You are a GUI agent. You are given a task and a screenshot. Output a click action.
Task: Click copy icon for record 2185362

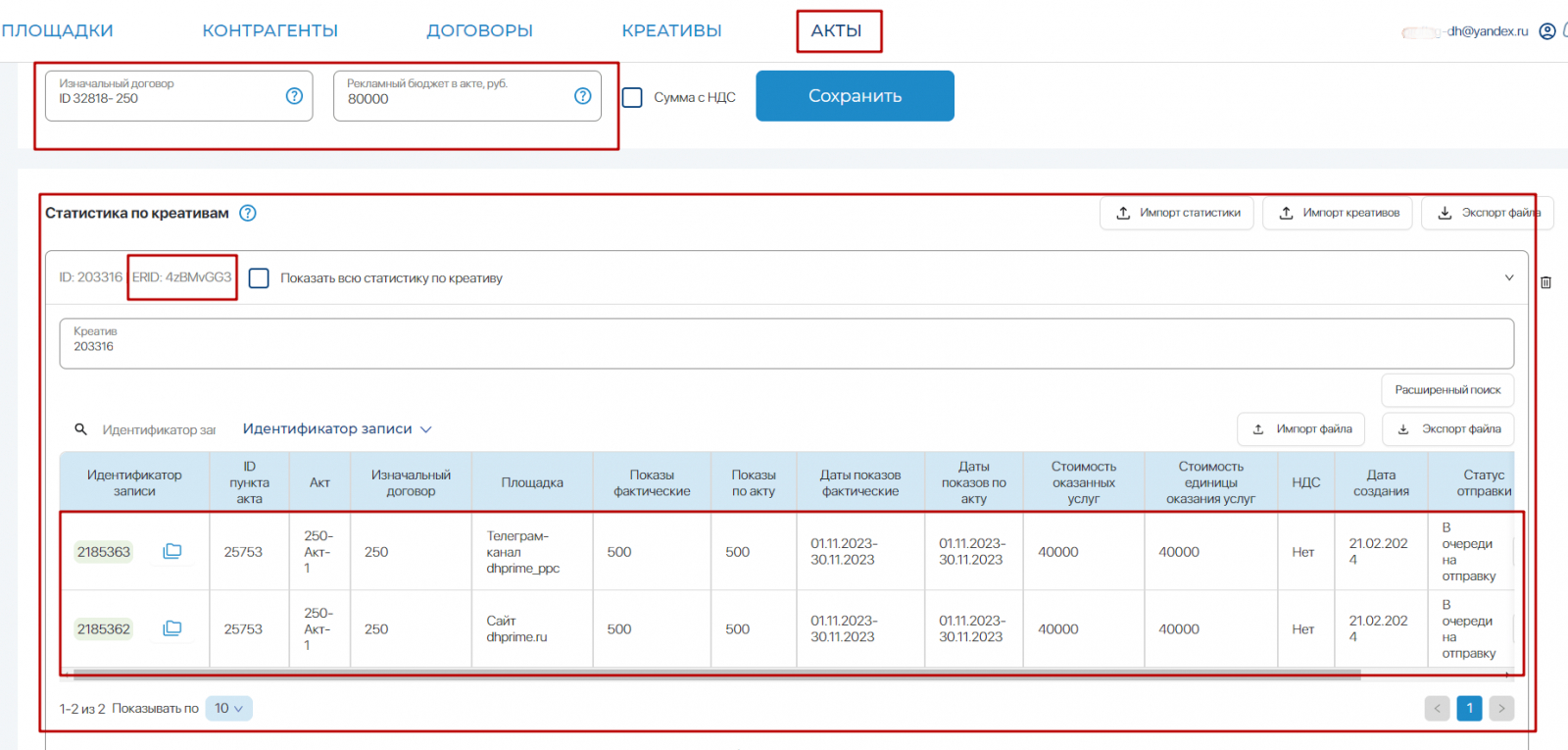tap(172, 628)
